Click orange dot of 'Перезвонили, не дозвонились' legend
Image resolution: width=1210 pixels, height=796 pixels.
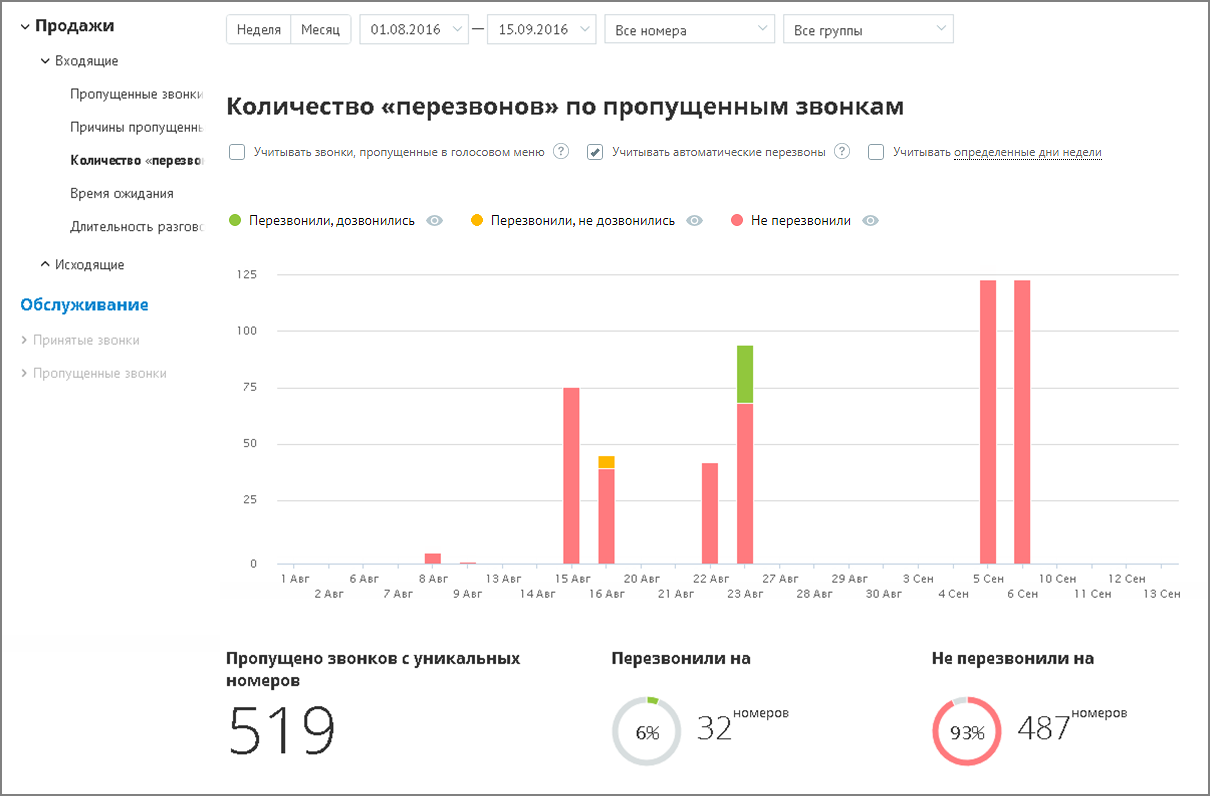tap(477, 220)
